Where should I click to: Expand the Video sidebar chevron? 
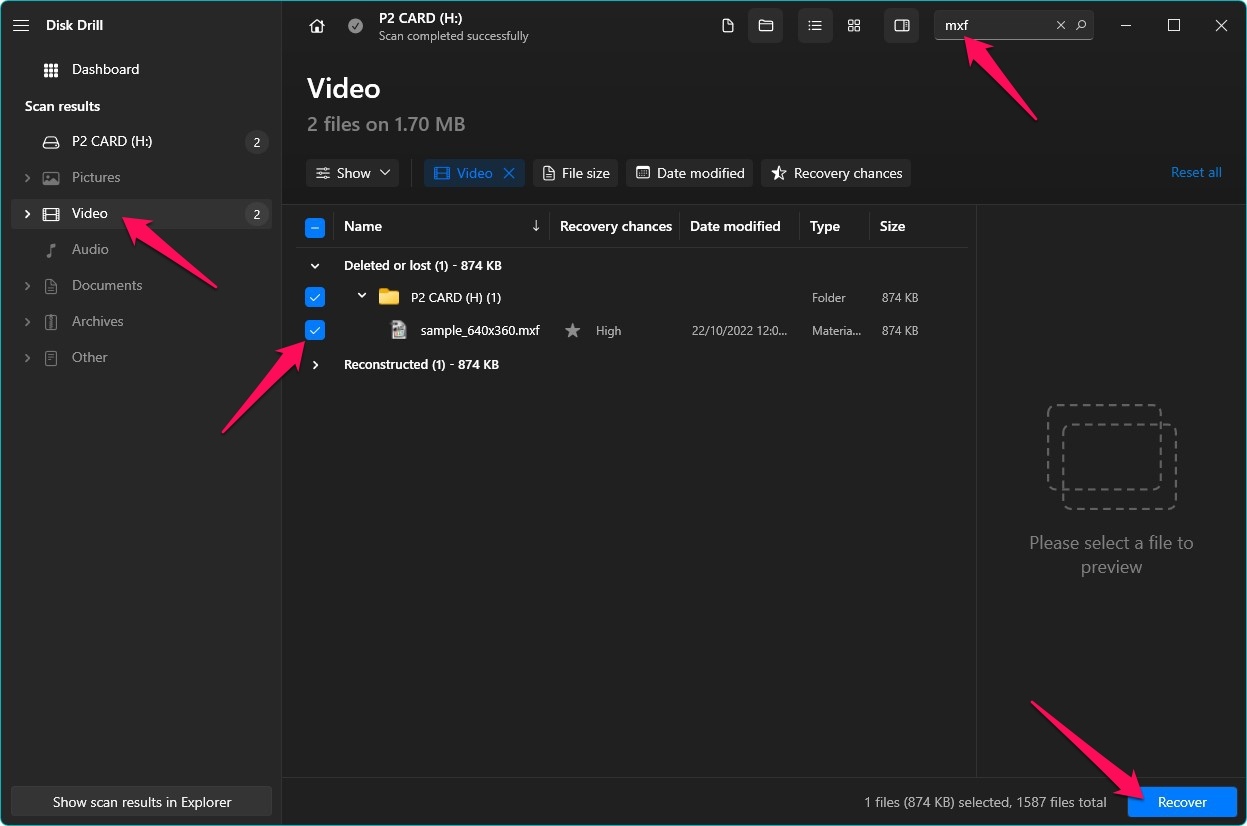27,214
